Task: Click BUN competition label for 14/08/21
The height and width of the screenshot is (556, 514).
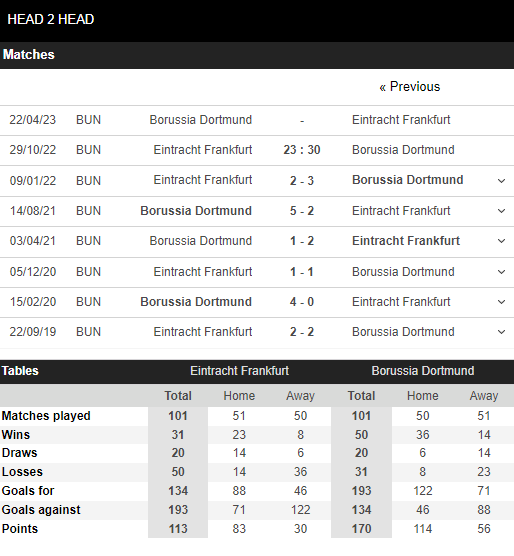Action: [88, 211]
